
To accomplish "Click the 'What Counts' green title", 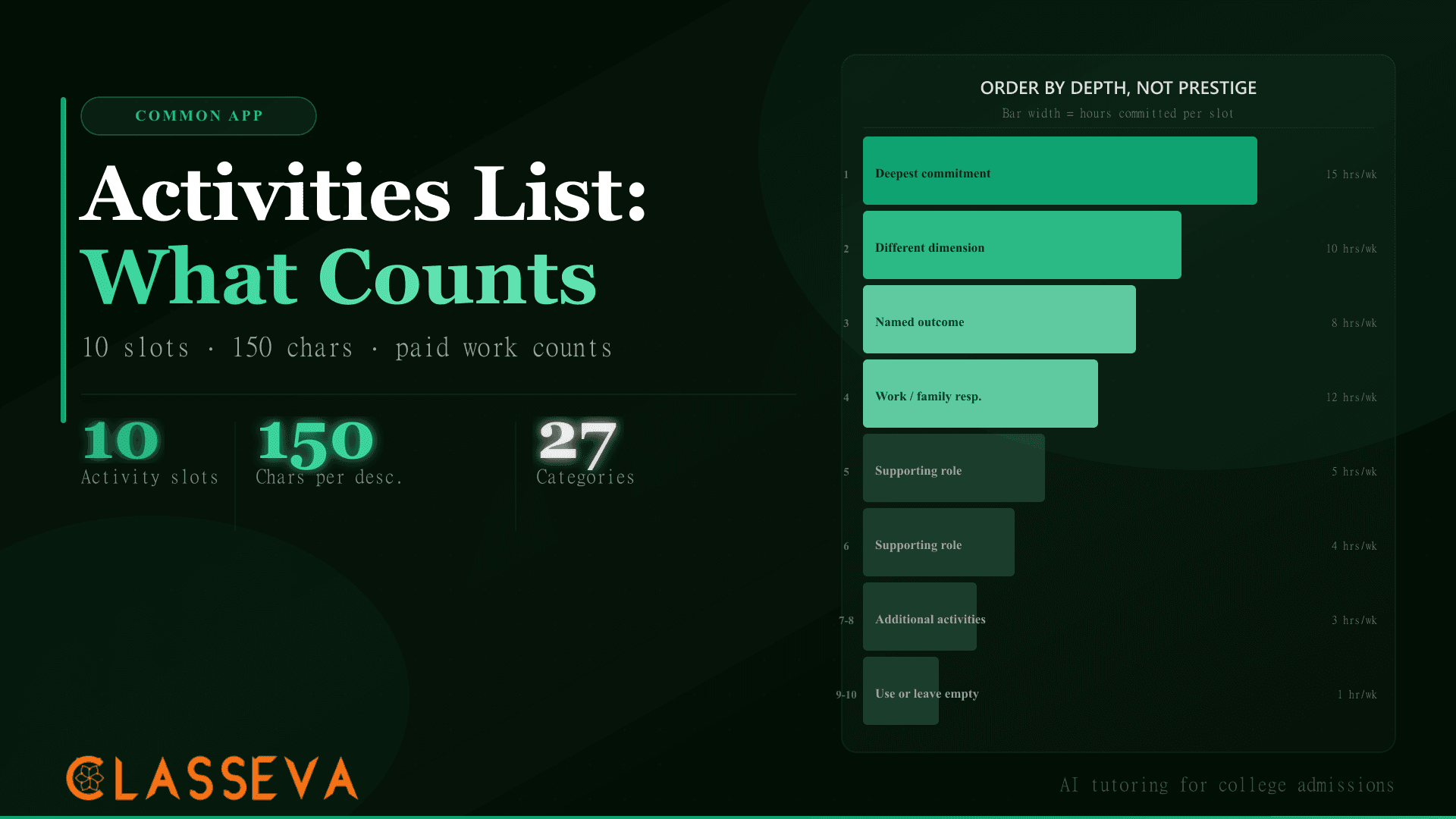I will point(339,277).
